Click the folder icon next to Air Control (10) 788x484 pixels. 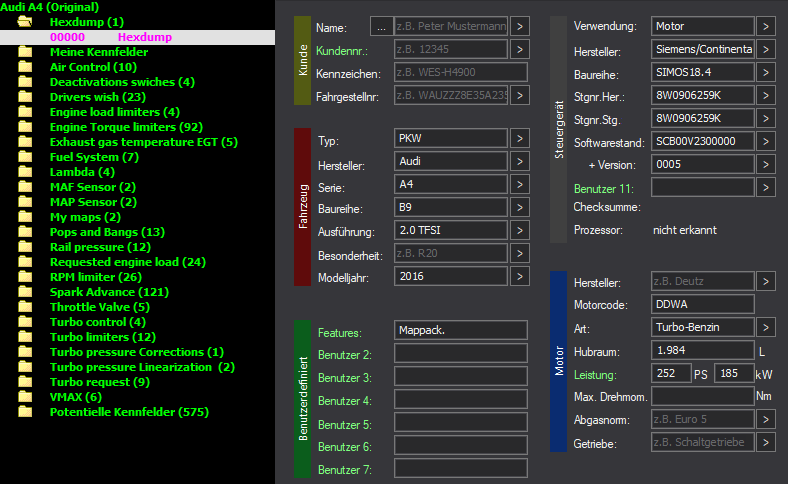coord(25,67)
